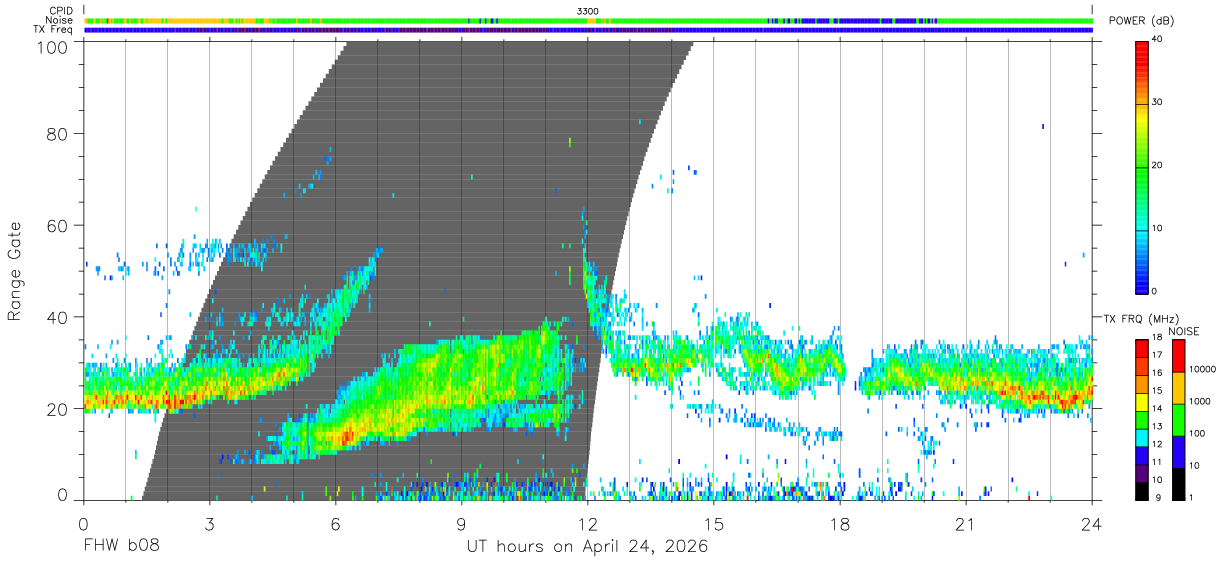Click the UT hours on April 24, 2026 title

(587, 547)
